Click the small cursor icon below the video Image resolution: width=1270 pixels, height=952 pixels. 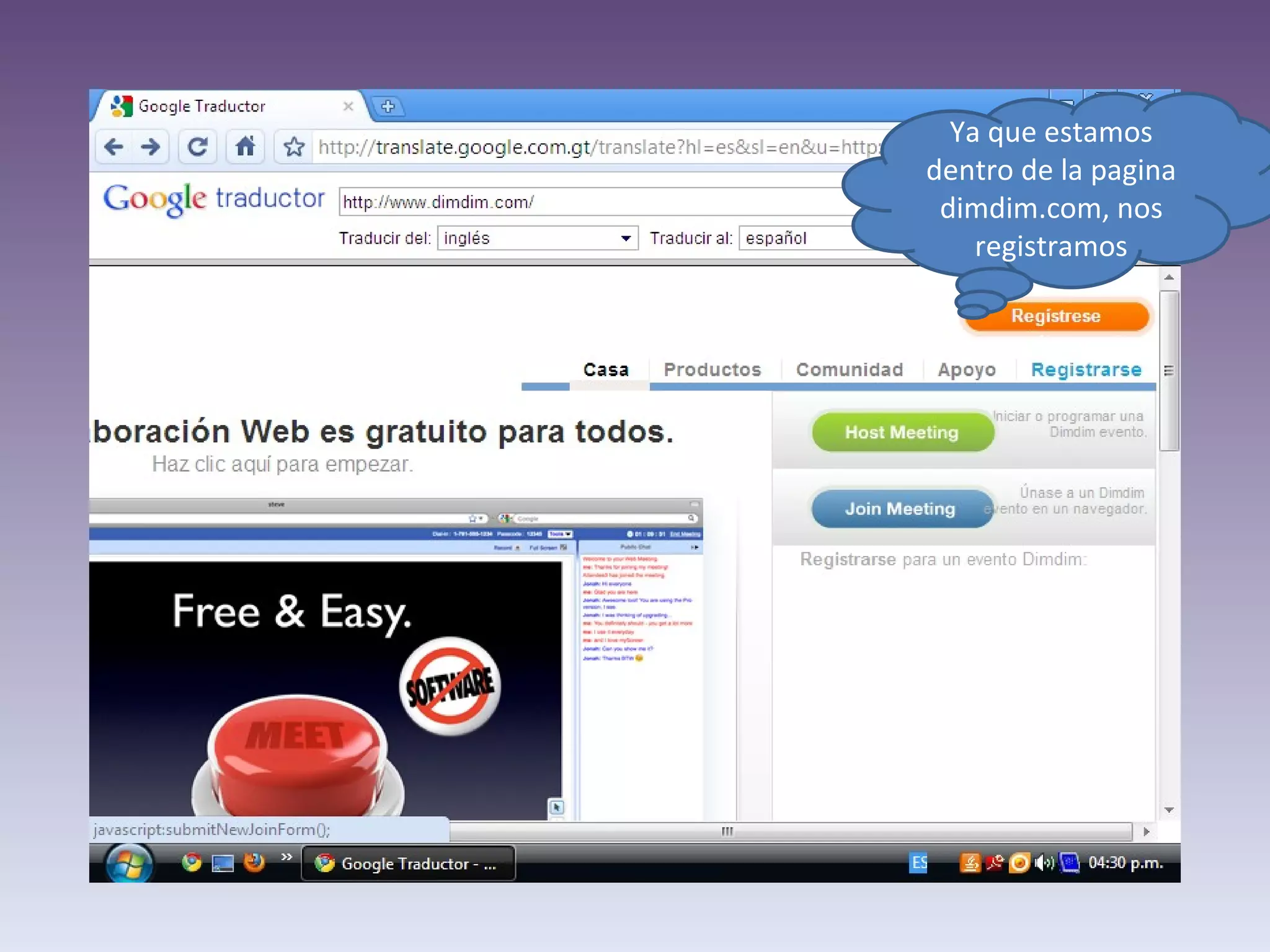pyautogui.click(x=556, y=807)
